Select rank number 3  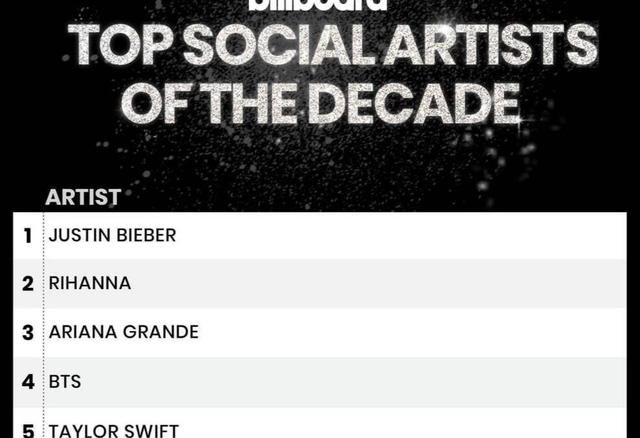click(x=27, y=332)
